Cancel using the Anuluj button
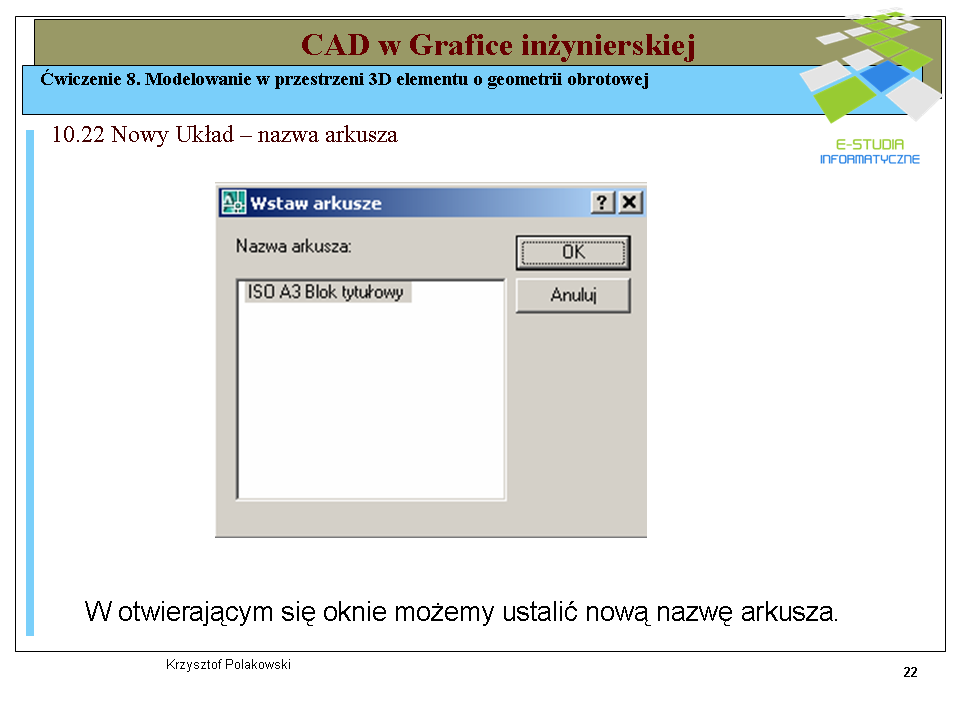 click(x=572, y=295)
